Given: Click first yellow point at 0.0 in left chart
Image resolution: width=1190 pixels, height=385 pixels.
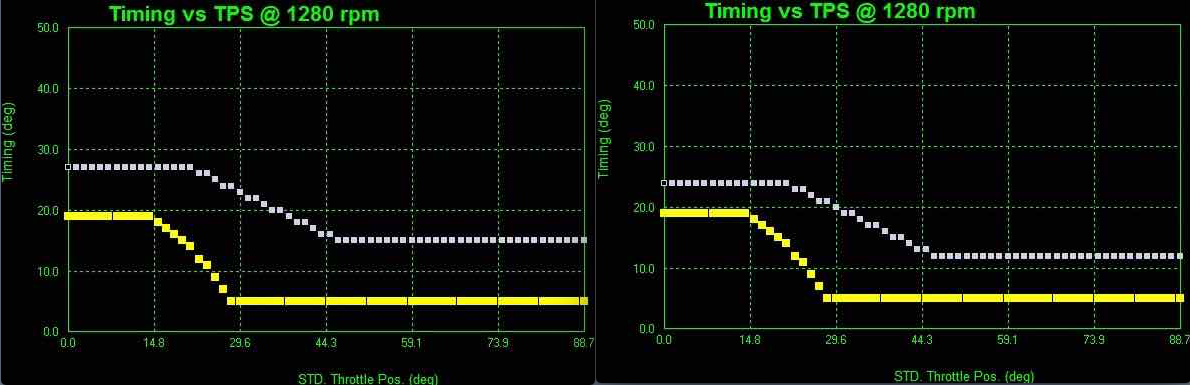Looking at the screenshot, I should coord(68,216).
